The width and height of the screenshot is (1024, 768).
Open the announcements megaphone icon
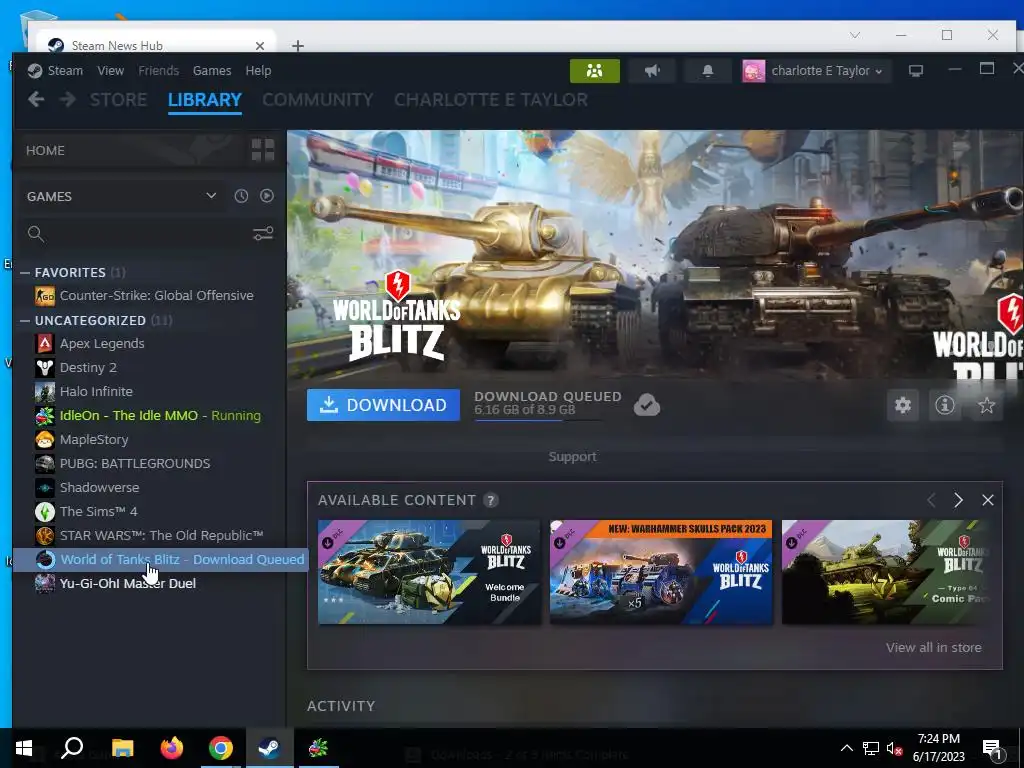pos(652,71)
